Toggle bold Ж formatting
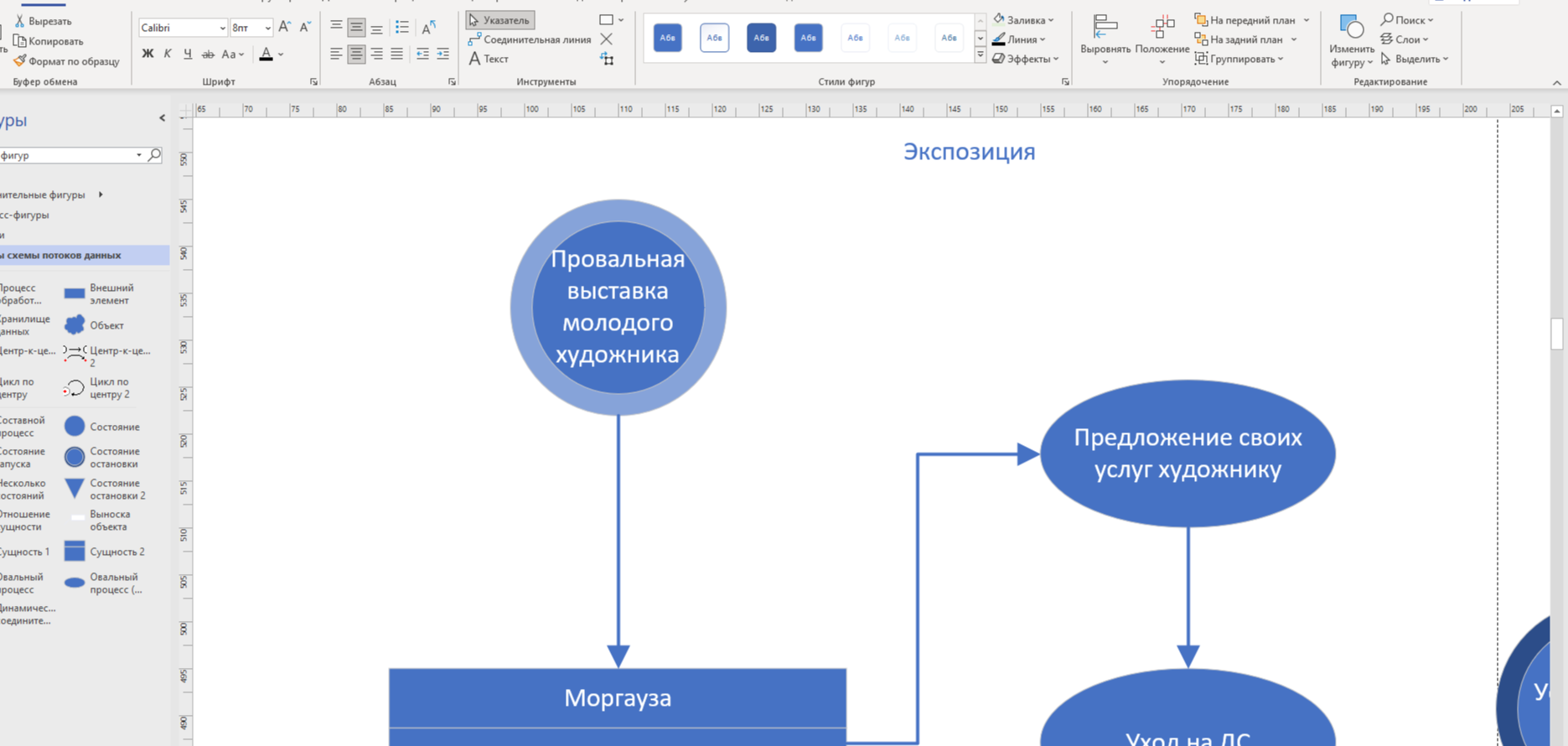This screenshot has height=746, width=1568. pos(147,54)
